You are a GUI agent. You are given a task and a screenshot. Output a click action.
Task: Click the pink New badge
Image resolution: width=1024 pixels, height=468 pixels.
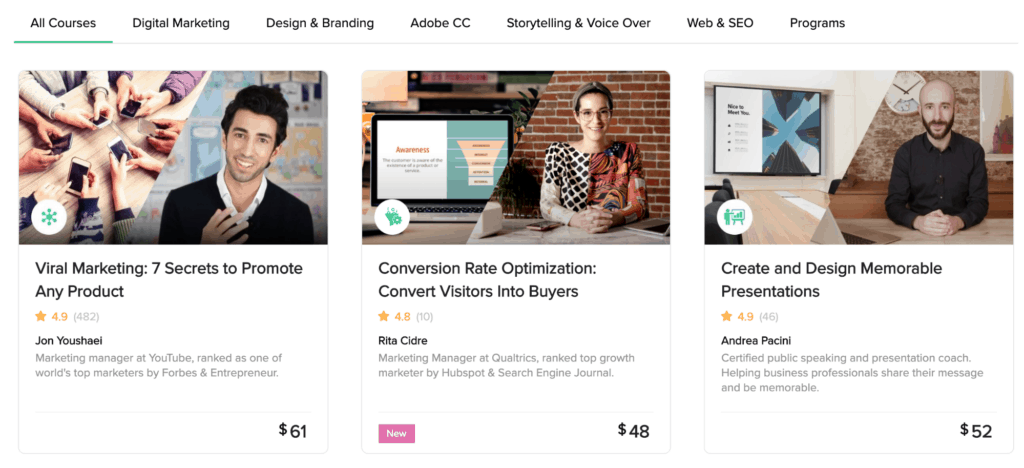tap(396, 433)
